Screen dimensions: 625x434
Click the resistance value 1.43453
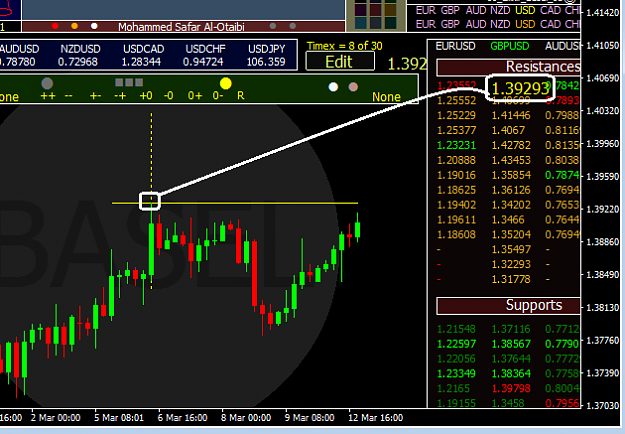(x=511, y=160)
